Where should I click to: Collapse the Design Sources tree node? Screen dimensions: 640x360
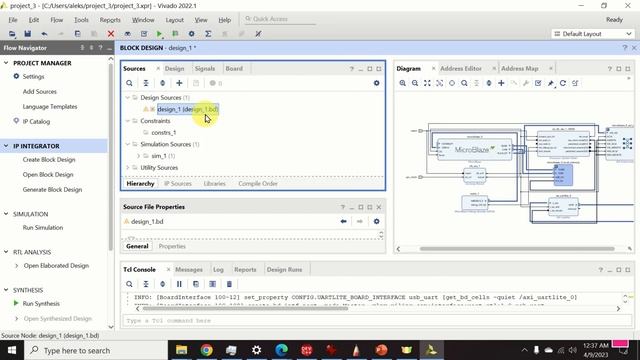(x=128, y=98)
